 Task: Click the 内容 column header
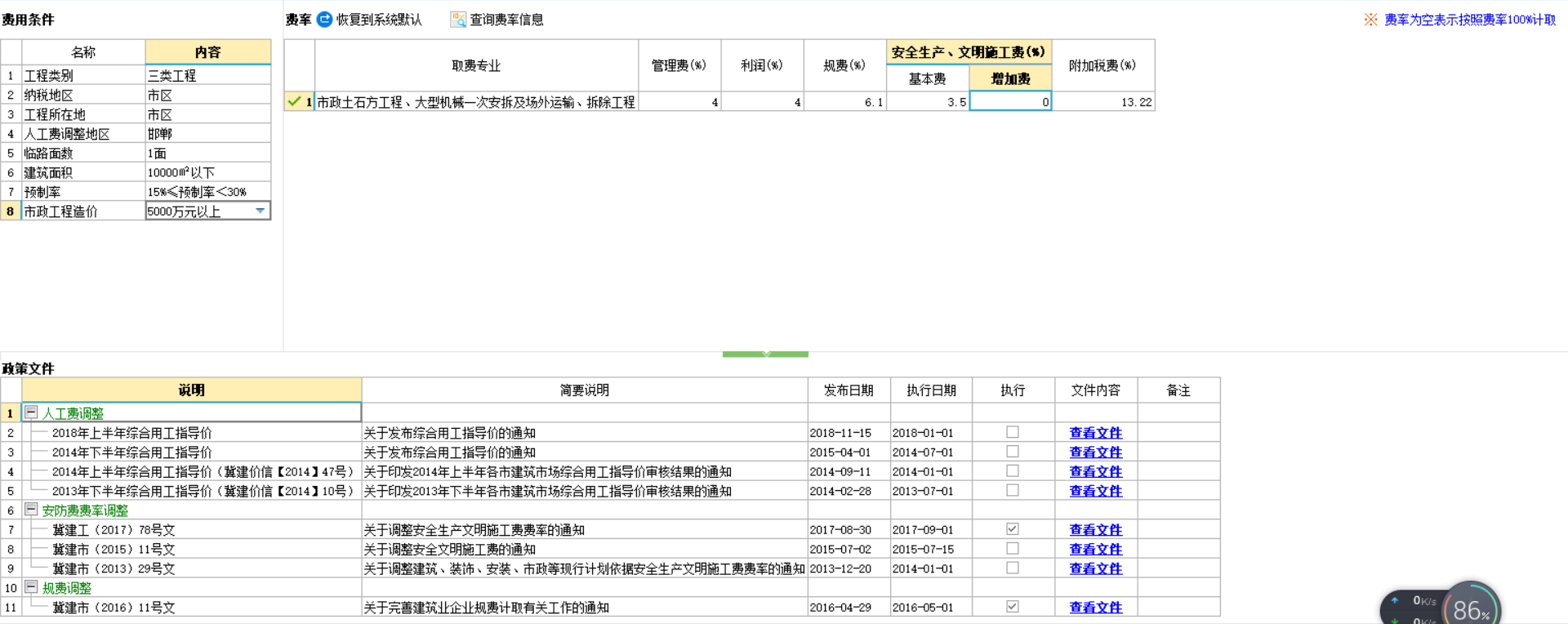(x=208, y=52)
